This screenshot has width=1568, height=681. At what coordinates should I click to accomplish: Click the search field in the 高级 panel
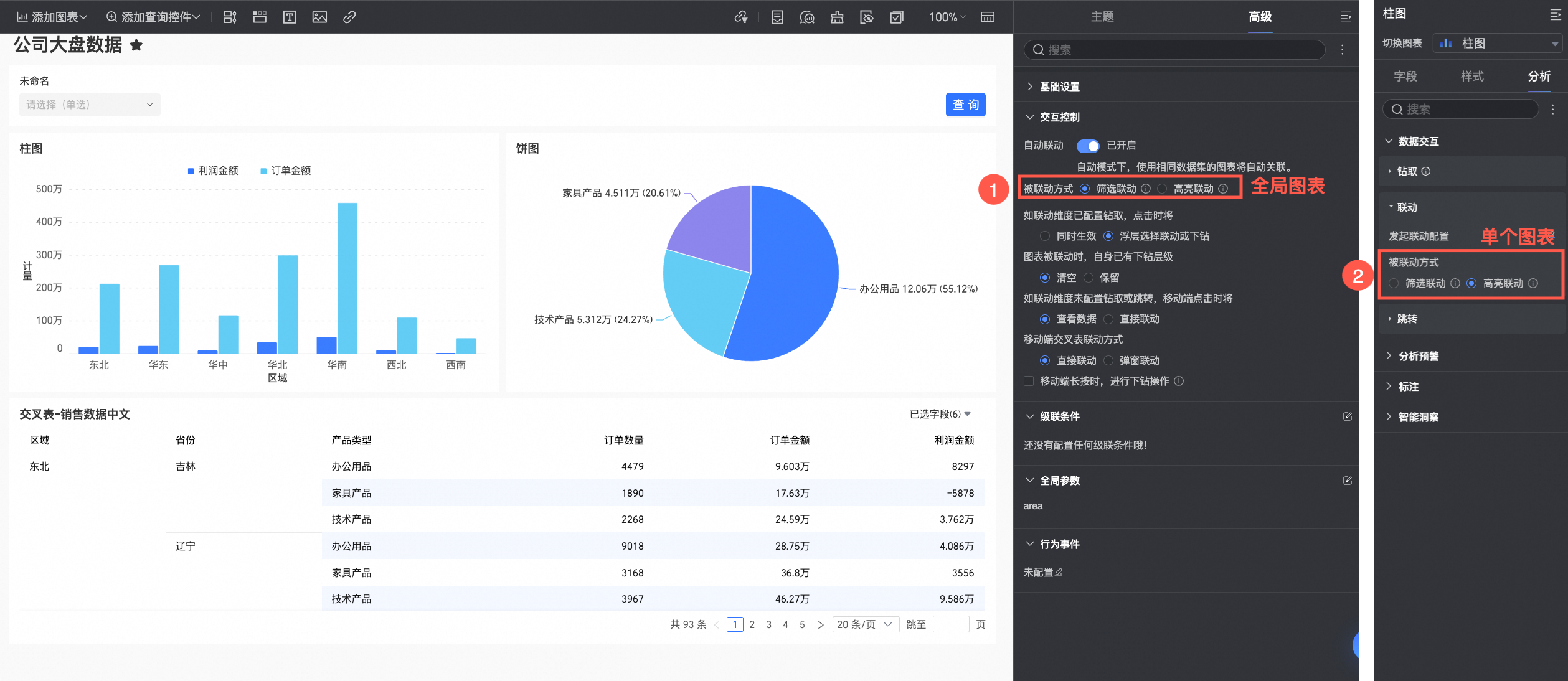pos(1174,50)
